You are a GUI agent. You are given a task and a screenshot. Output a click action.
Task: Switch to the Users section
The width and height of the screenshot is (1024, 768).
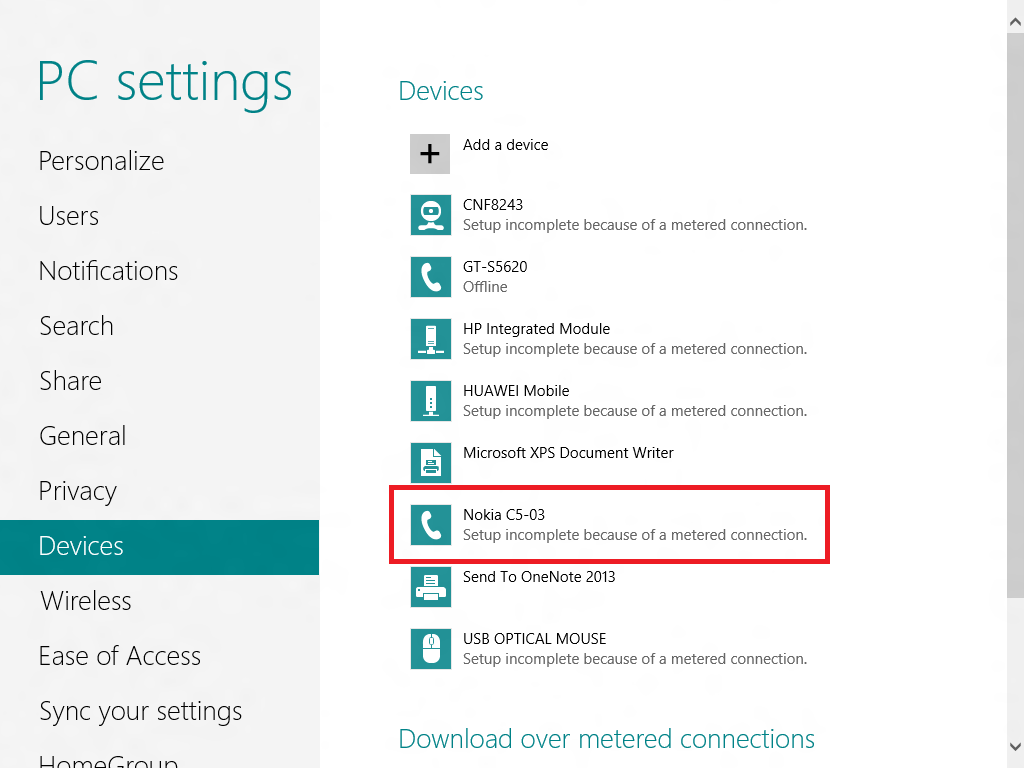point(68,216)
